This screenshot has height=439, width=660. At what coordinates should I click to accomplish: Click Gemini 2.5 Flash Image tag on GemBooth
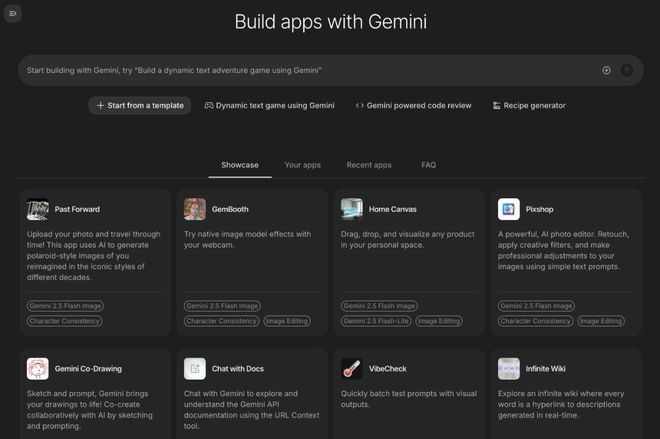[222, 306]
